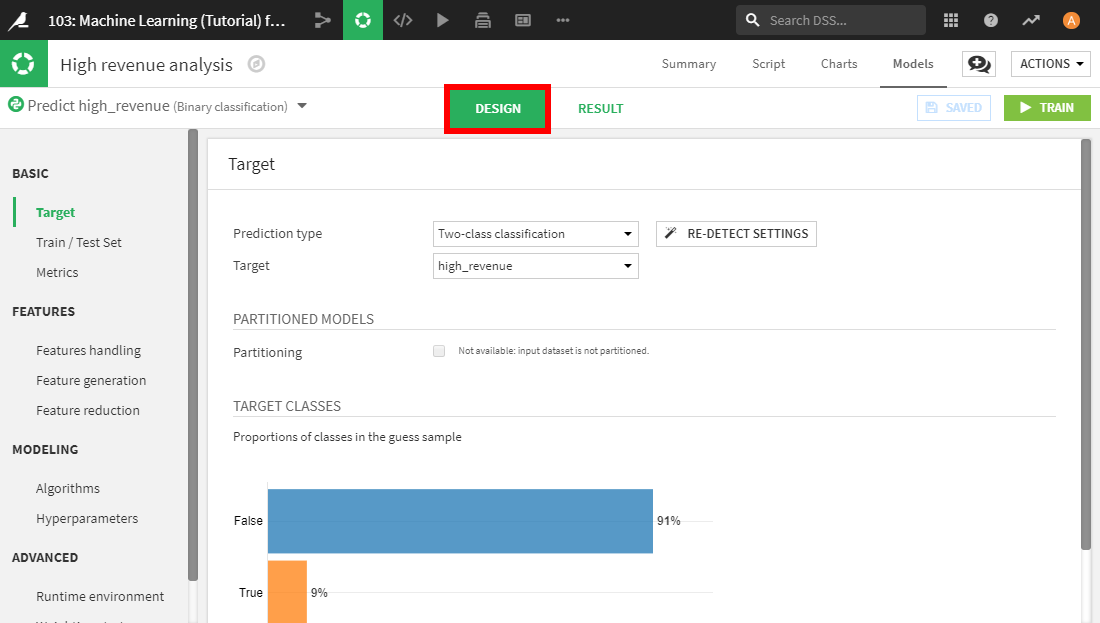Image resolution: width=1100 pixels, height=623 pixels.
Task: Open Feature reduction section
Action: [88, 411]
